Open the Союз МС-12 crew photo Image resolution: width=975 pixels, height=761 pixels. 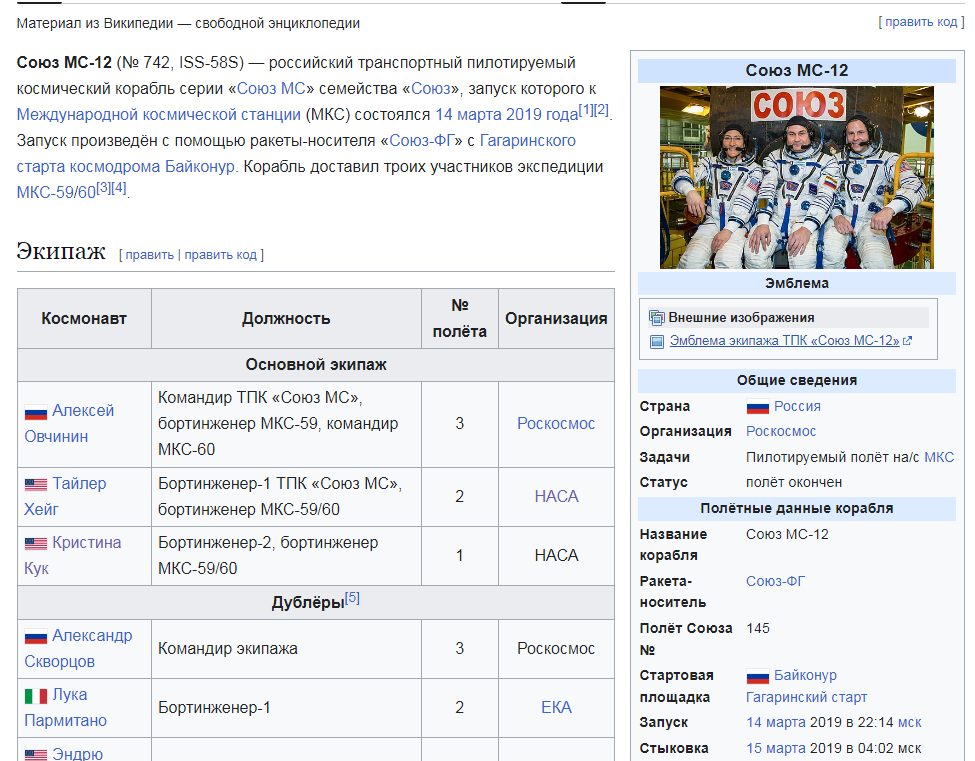tap(797, 177)
